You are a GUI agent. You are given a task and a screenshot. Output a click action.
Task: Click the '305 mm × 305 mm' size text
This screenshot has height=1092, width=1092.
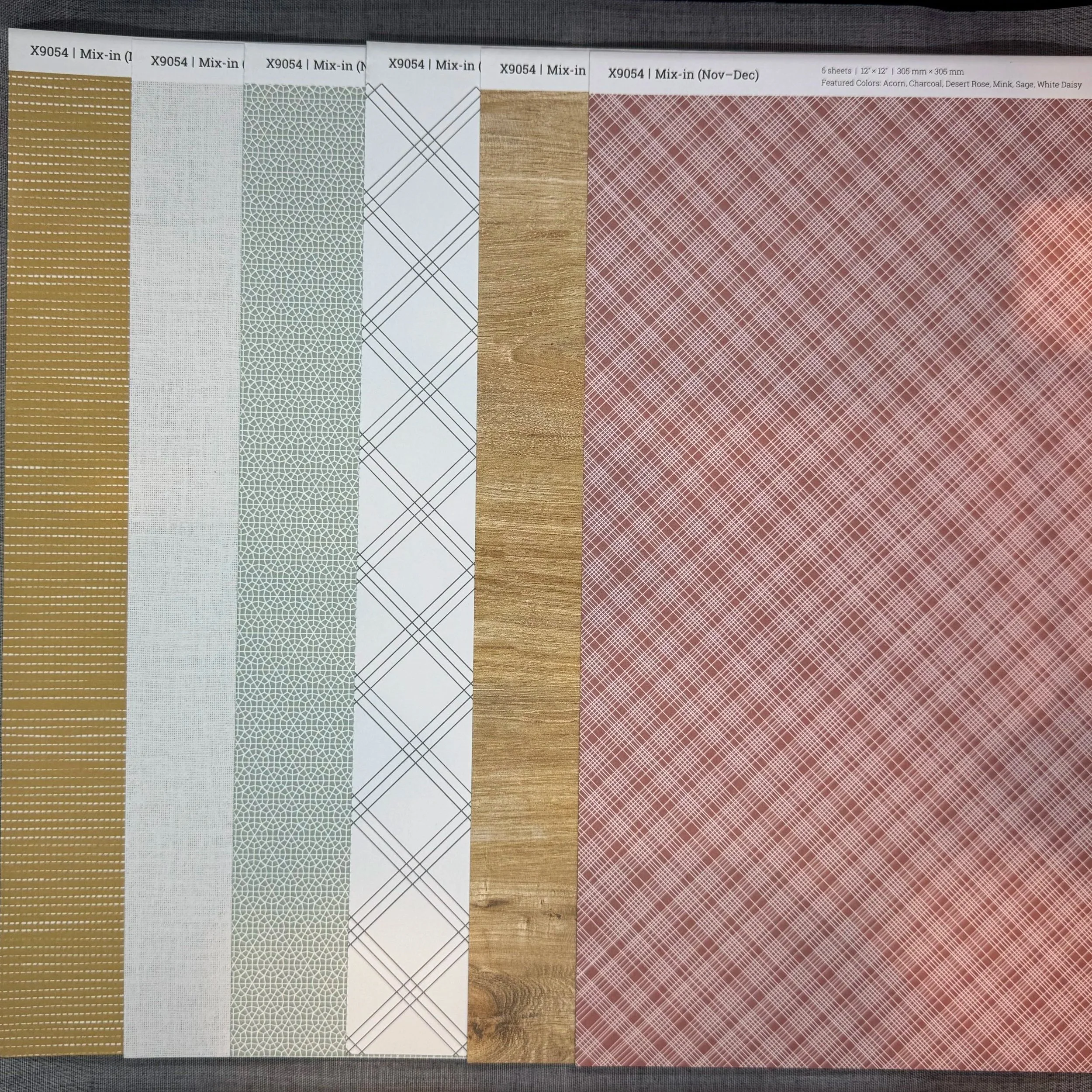coord(930,71)
